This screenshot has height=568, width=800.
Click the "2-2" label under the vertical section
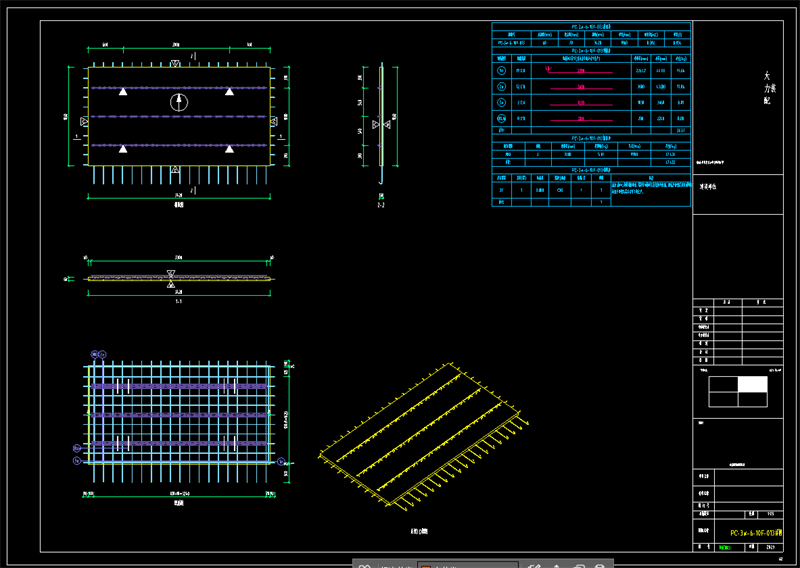tap(381, 205)
